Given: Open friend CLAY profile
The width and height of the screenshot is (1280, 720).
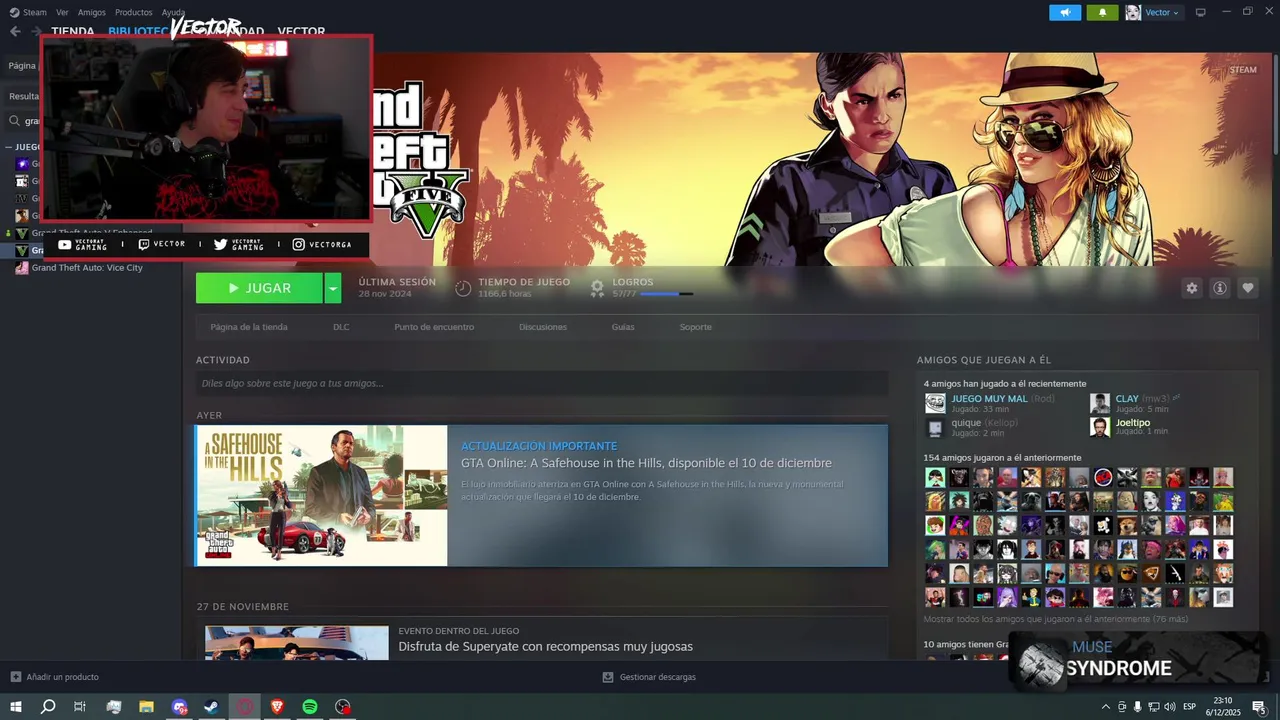Looking at the screenshot, I should coord(1127,399).
